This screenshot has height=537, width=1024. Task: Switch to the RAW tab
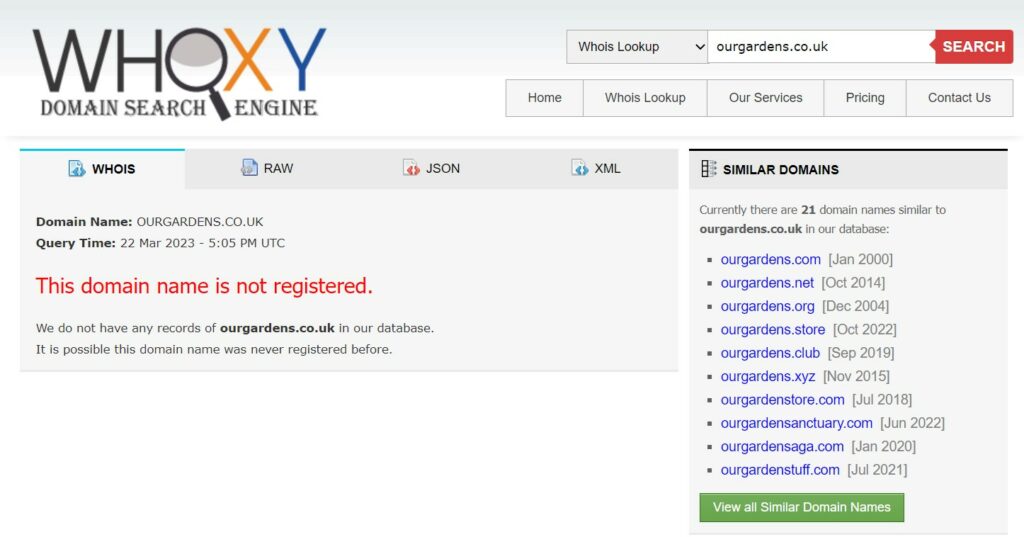tap(266, 169)
